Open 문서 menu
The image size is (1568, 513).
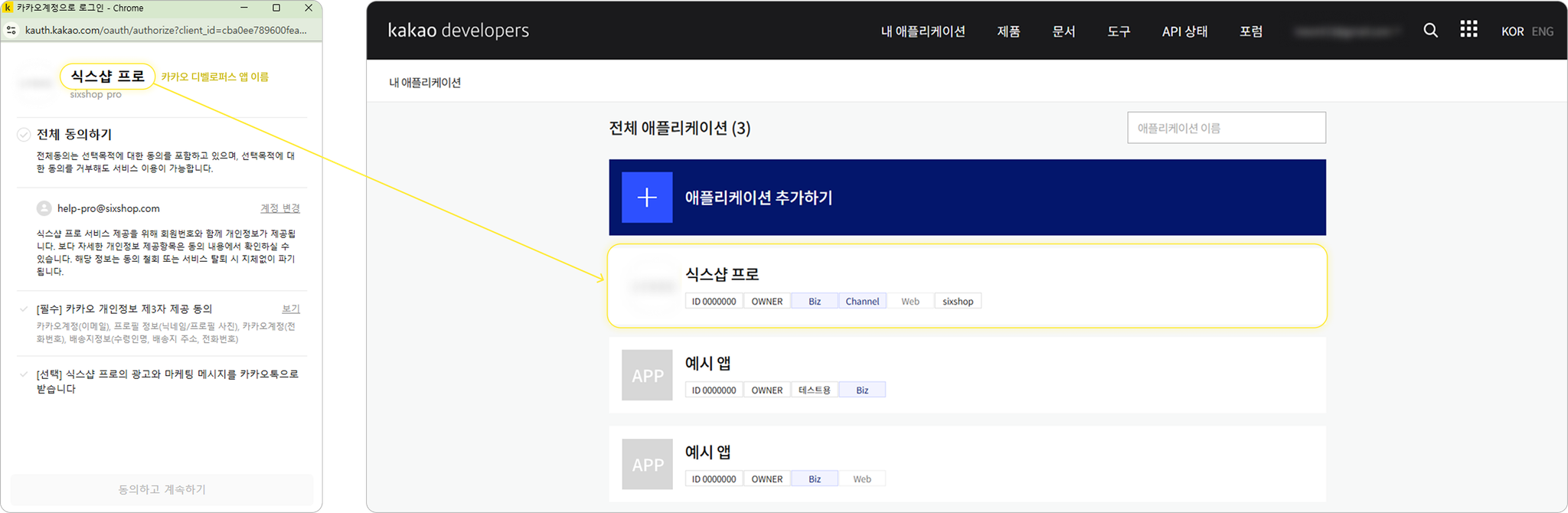(1063, 31)
